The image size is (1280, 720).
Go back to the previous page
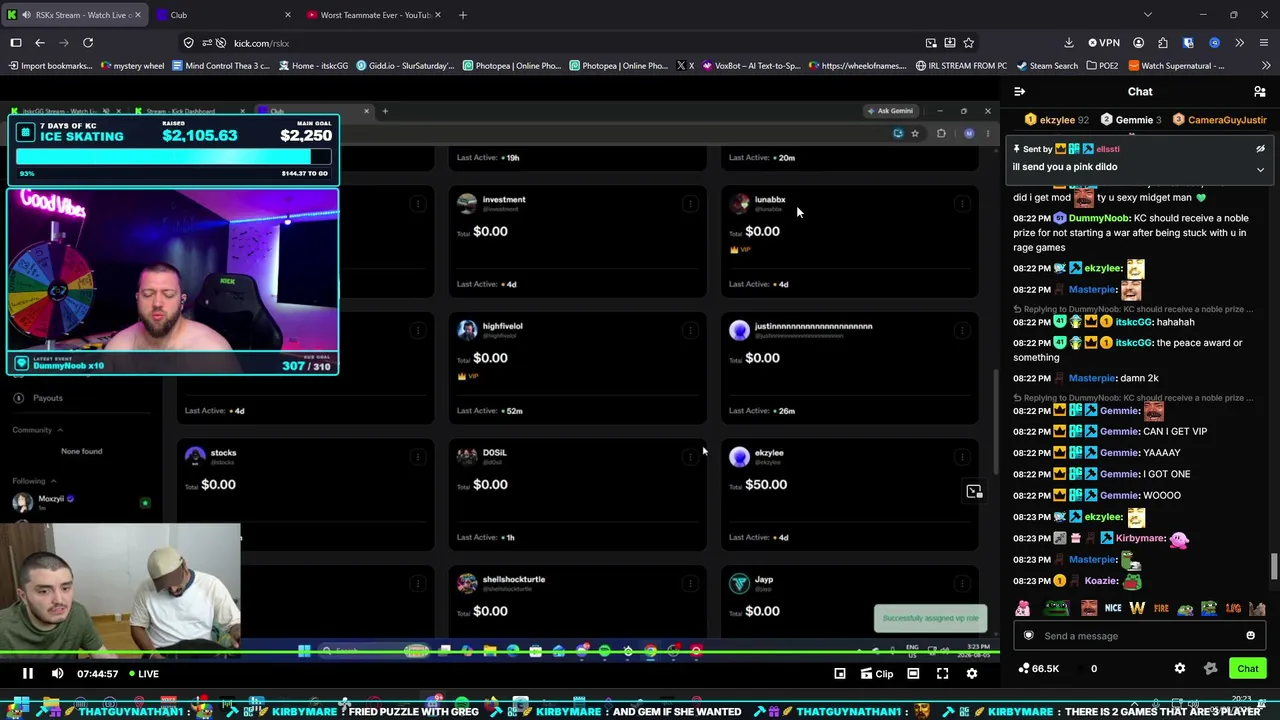(x=40, y=43)
